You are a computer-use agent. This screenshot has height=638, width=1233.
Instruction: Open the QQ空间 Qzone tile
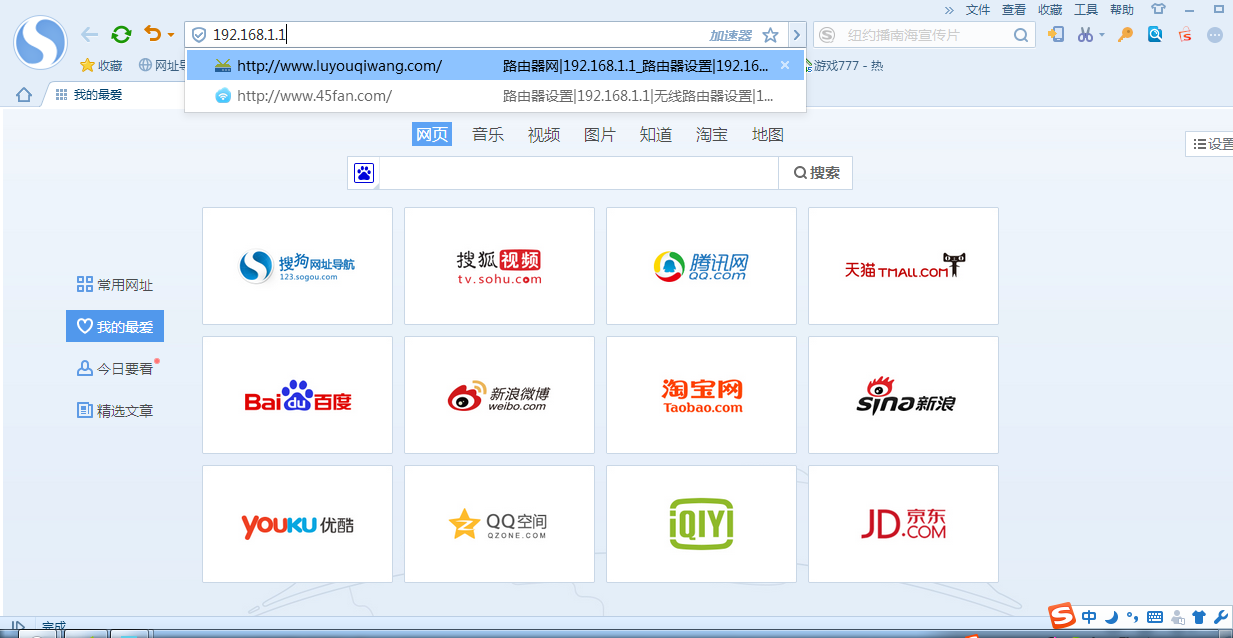pyautogui.click(x=499, y=524)
